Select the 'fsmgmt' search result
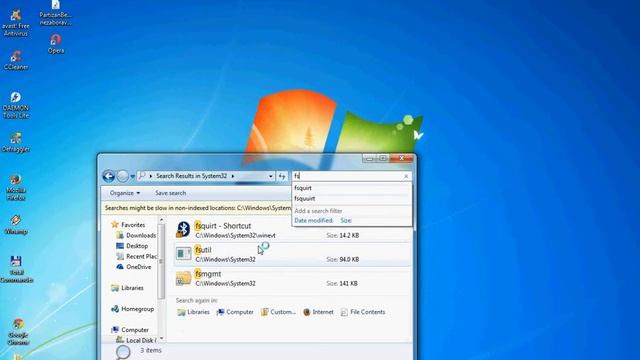Screen dimensions: 640x360 click(292, 278)
